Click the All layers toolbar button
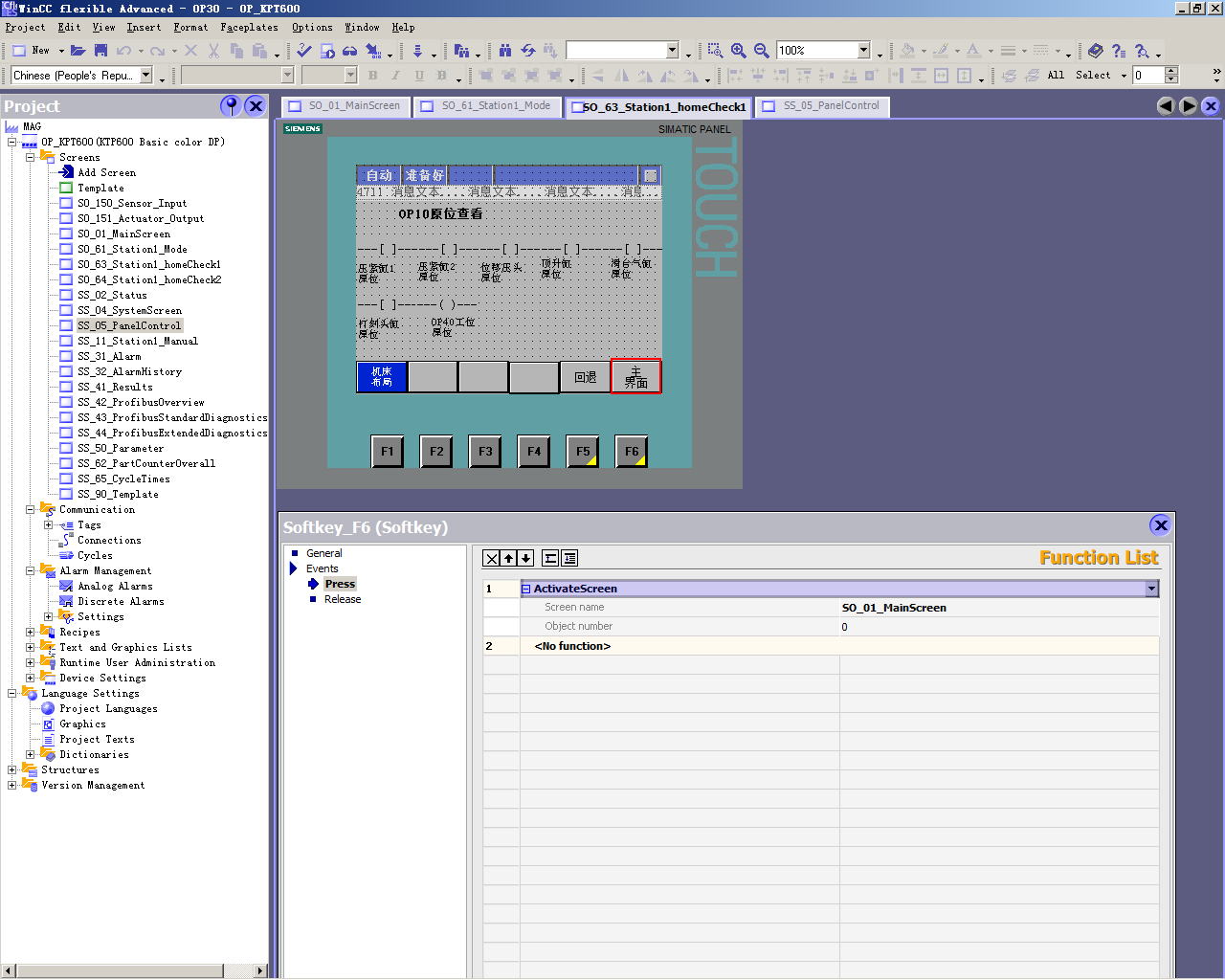Image resolution: width=1225 pixels, height=980 pixels. tap(1056, 76)
